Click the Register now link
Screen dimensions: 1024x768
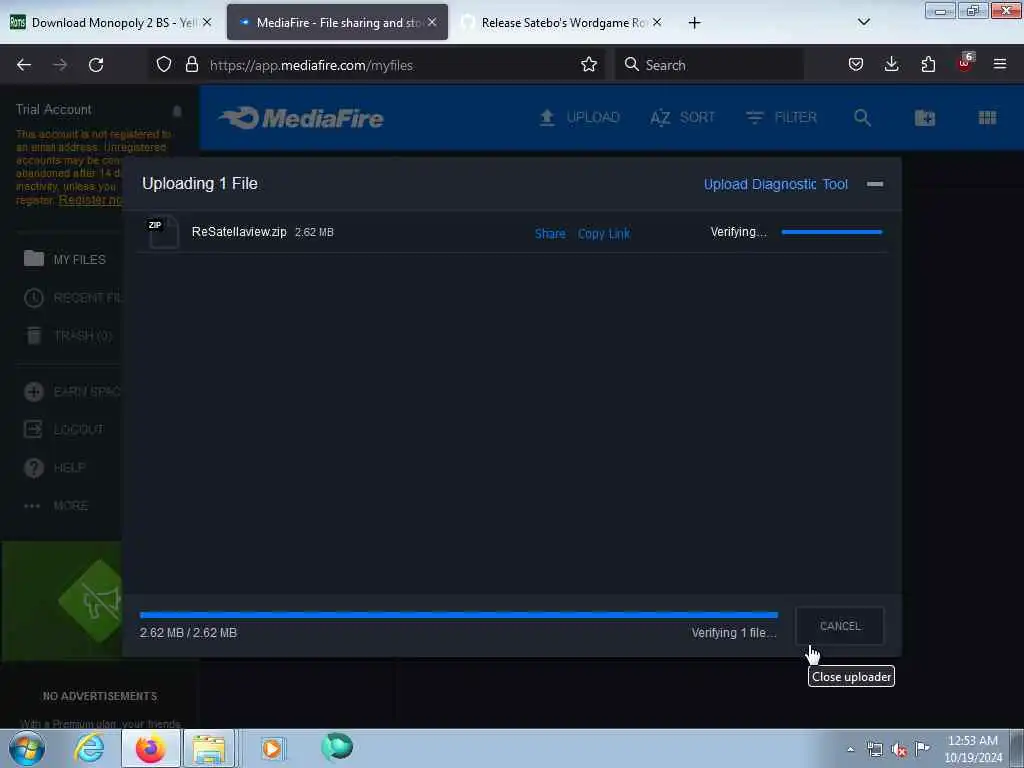[x=90, y=200]
